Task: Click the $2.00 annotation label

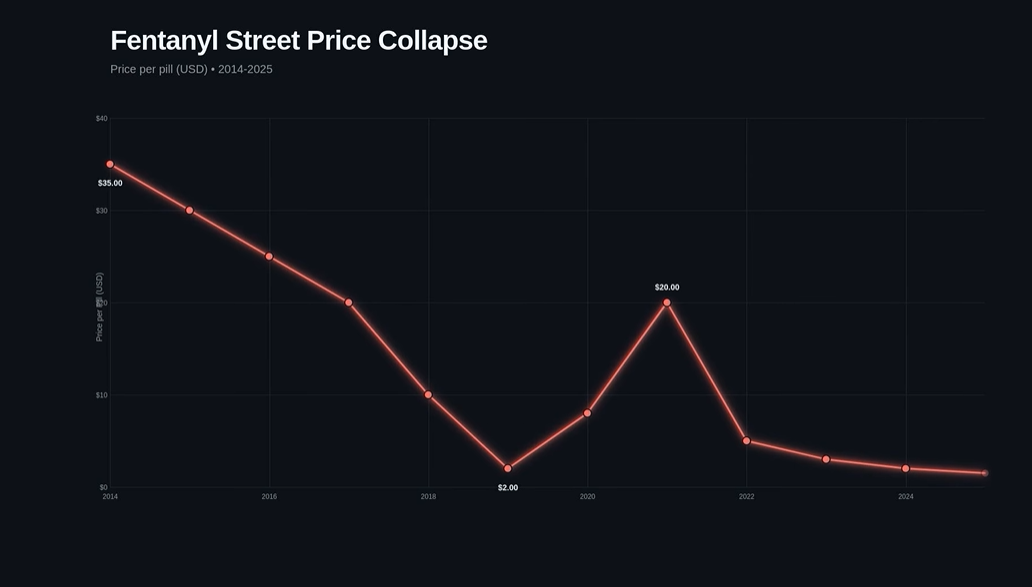Action: [x=508, y=487]
